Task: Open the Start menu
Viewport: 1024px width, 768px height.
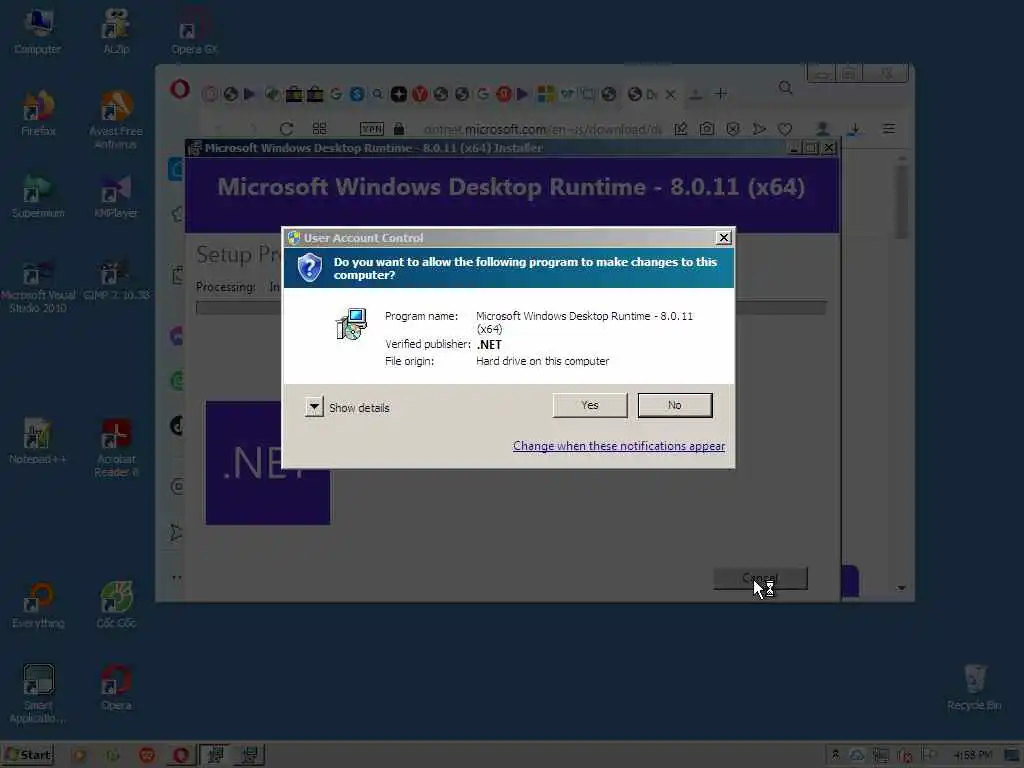Action: pos(28,755)
